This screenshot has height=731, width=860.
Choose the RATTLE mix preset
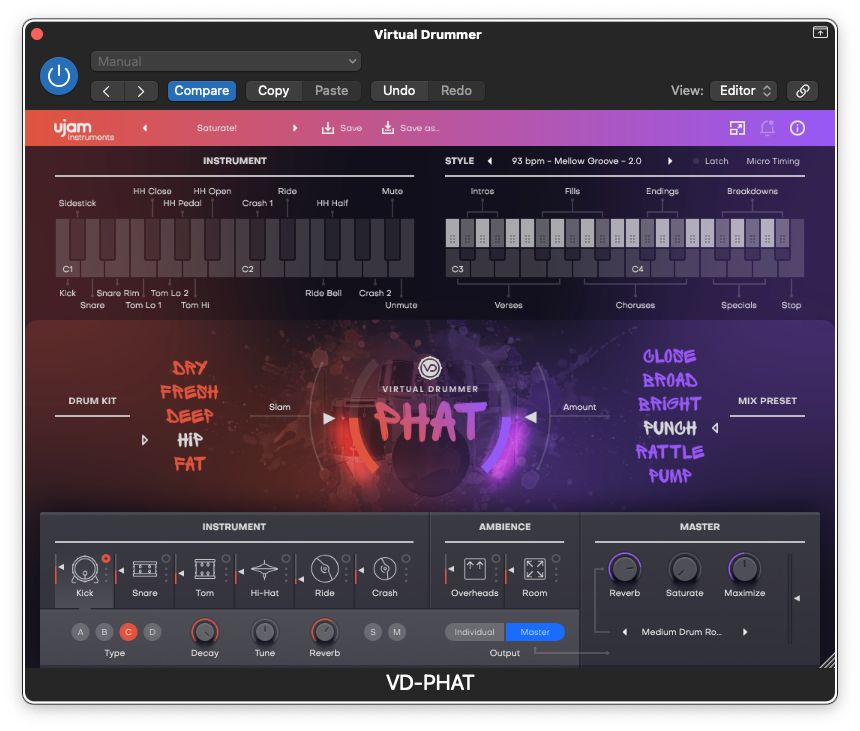[670, 452]
